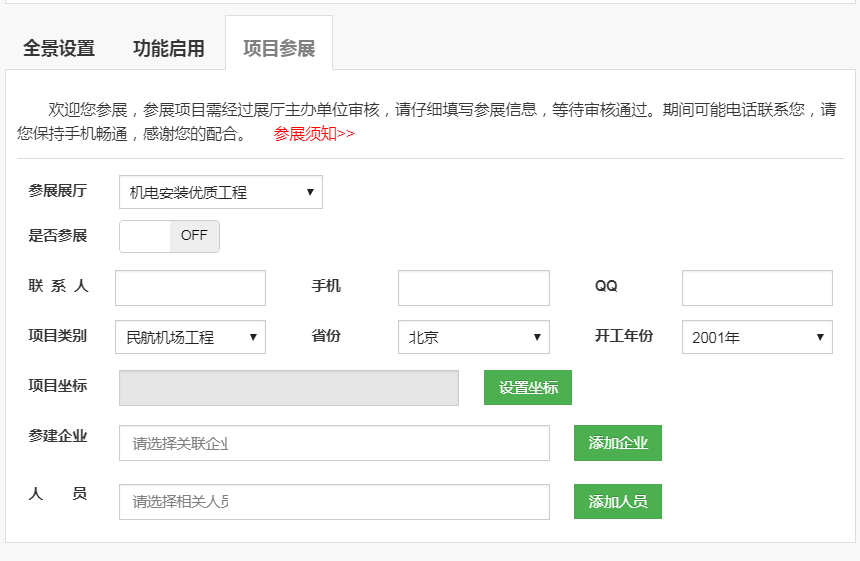Open the 参展展厅 dropdown showing 机电安装优质工程

pyautogui.click(x=220, y=192)
